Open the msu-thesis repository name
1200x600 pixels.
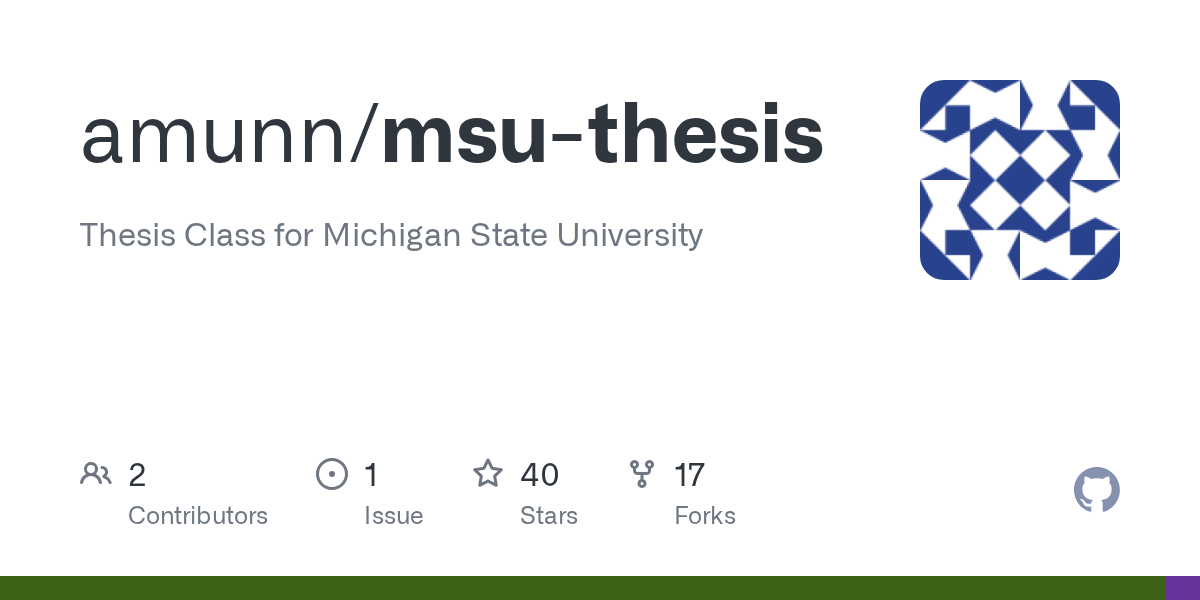tap(602, 136)
